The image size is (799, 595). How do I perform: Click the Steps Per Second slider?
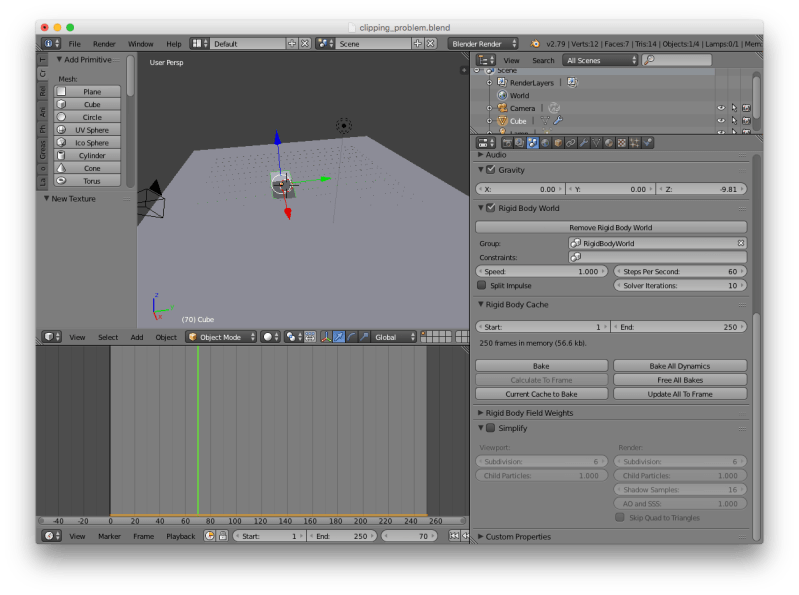[680, 272]
